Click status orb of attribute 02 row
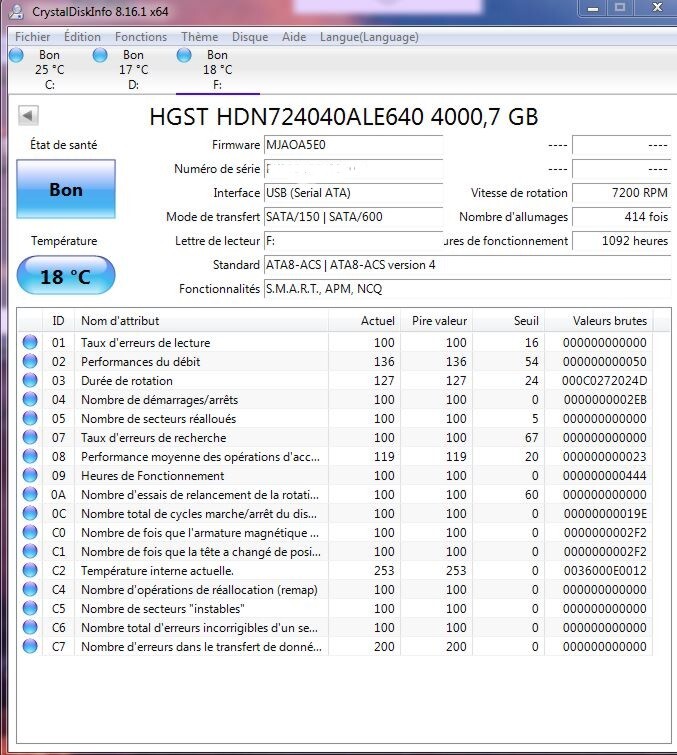The height and width of the screenshot is (755, 677). [x=30, y=361]
